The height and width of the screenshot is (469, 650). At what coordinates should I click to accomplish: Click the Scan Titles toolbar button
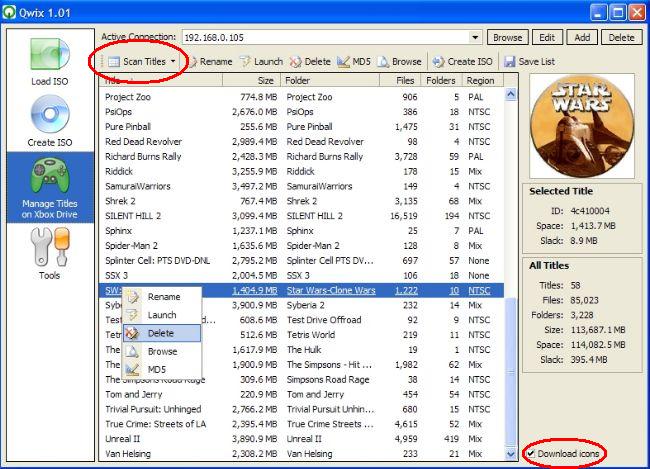point(137,62)
